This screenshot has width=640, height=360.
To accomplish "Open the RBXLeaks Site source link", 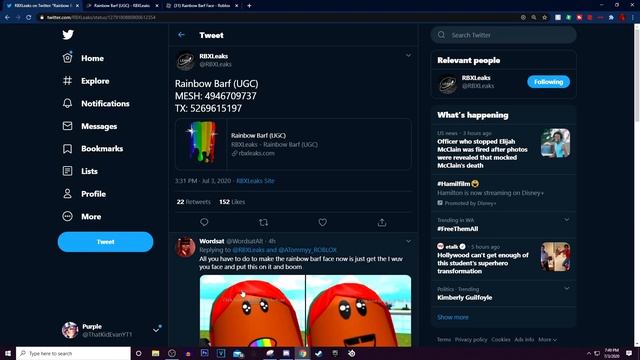I will pyautogui.click(x=255, y=181).
